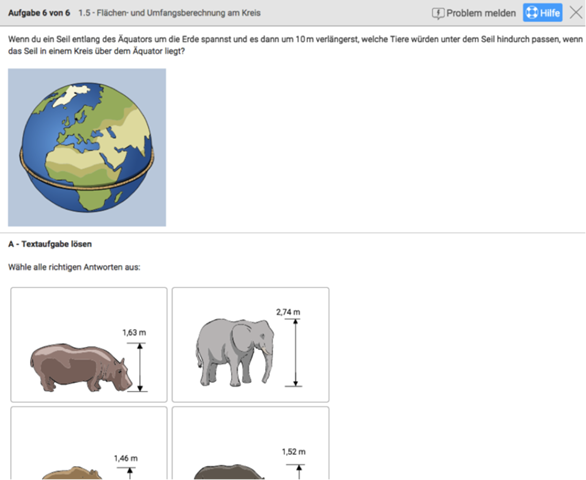Image resolution: width=586 pixels, height=480 pixels.
Task: Close the exercise with the X
Action: point(576,12)
